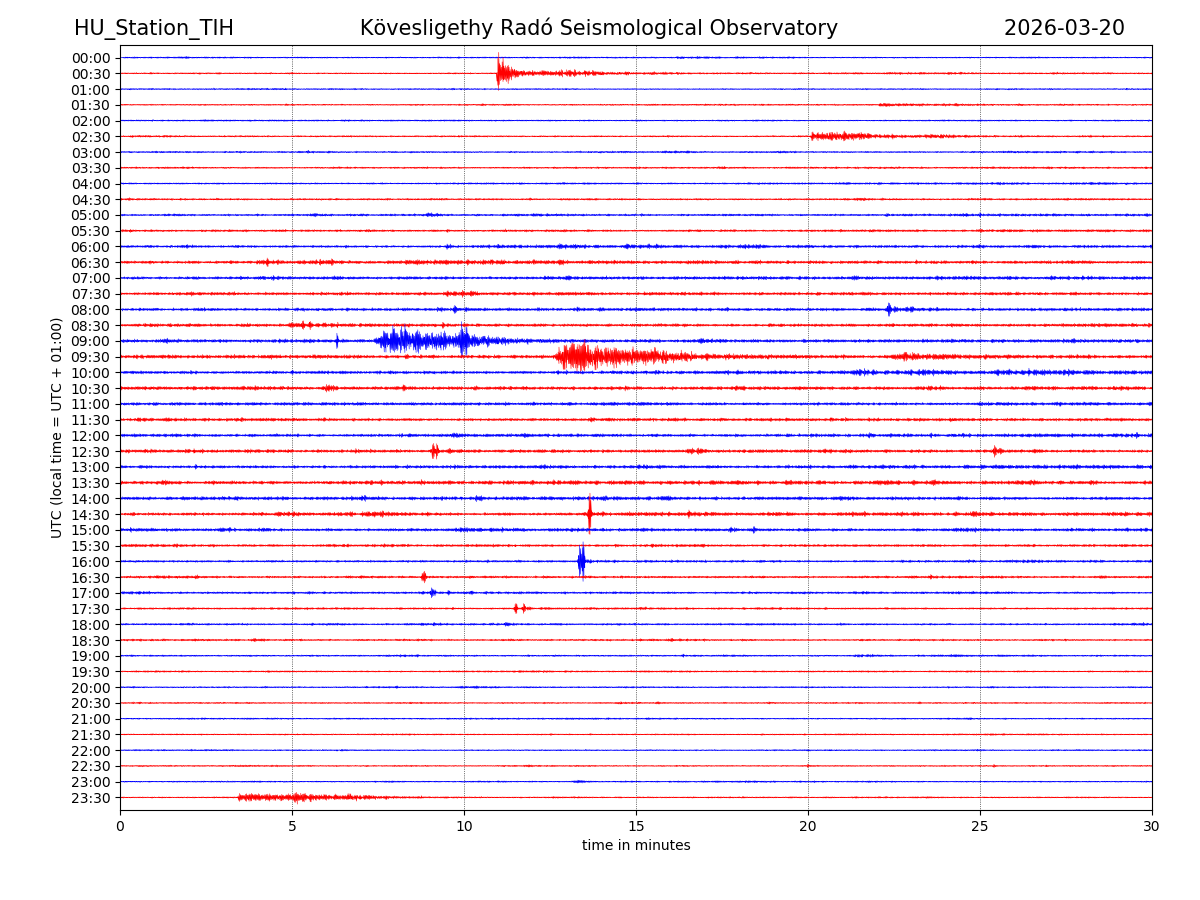Viewport: 1200px width, 900px height.
Task: Click the red event on the 02:30 trace
Action: [x=838, y=136]
